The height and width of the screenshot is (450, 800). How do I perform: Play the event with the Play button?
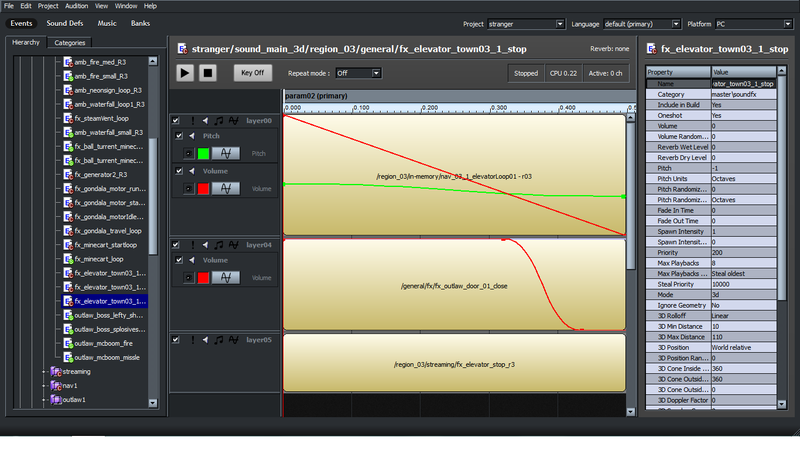click(185, 73)
